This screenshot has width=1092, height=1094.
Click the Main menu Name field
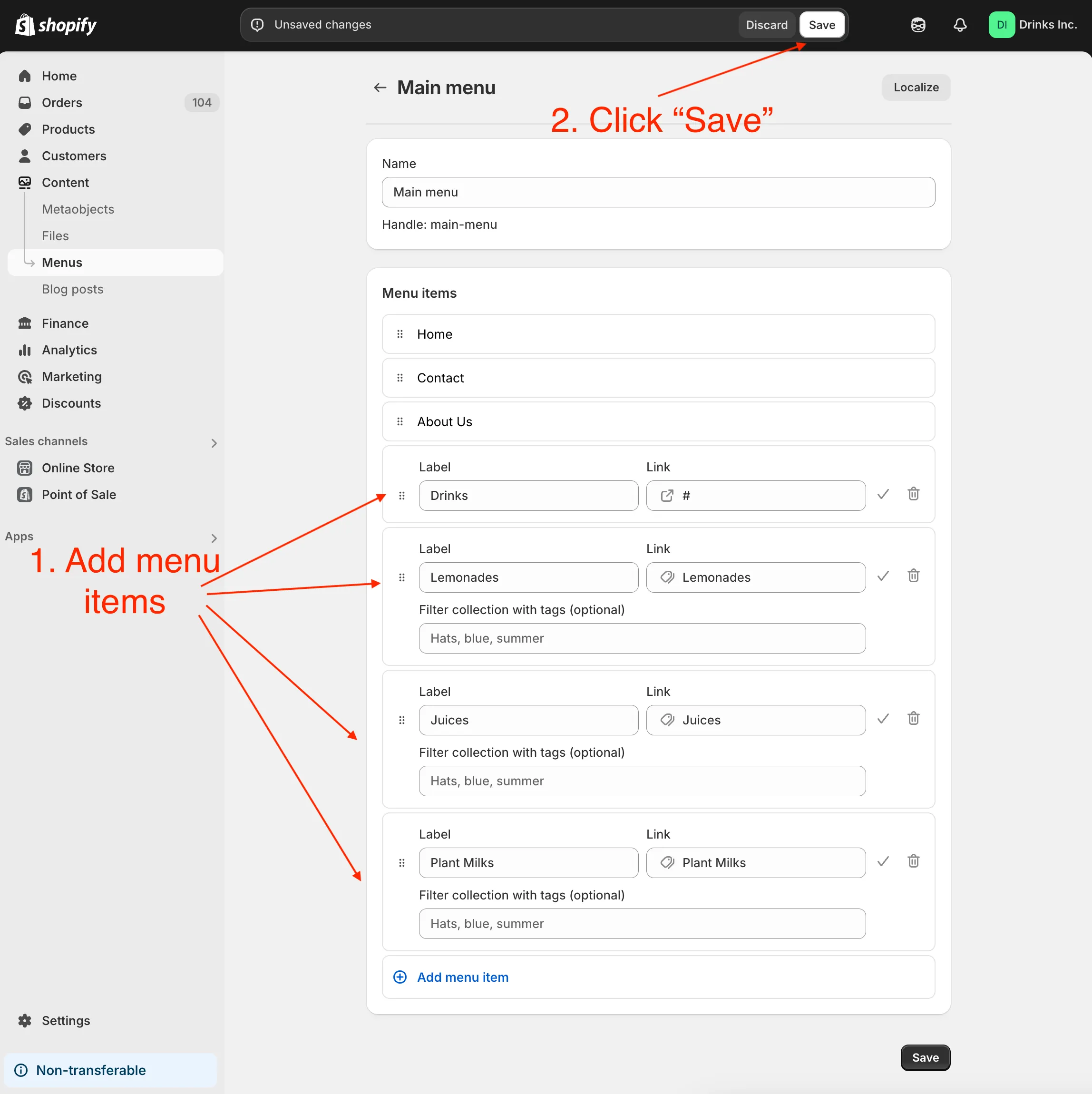pyautogui.click(x=658, y=192)
